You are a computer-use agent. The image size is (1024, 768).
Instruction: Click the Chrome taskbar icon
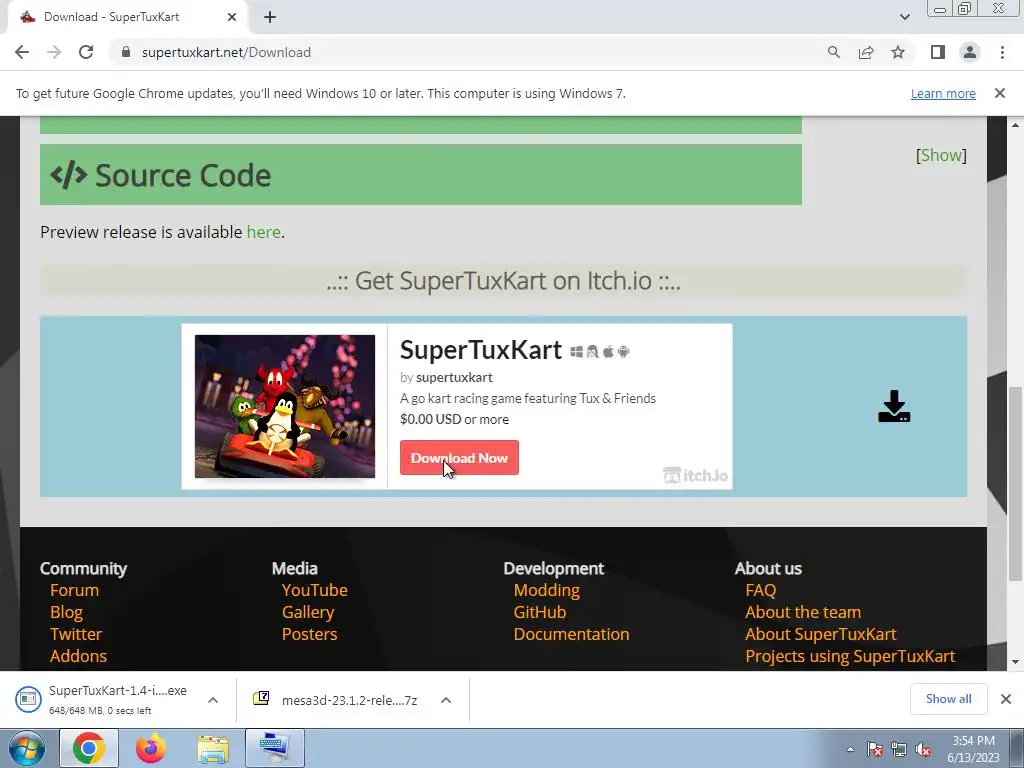coord(89,748)
